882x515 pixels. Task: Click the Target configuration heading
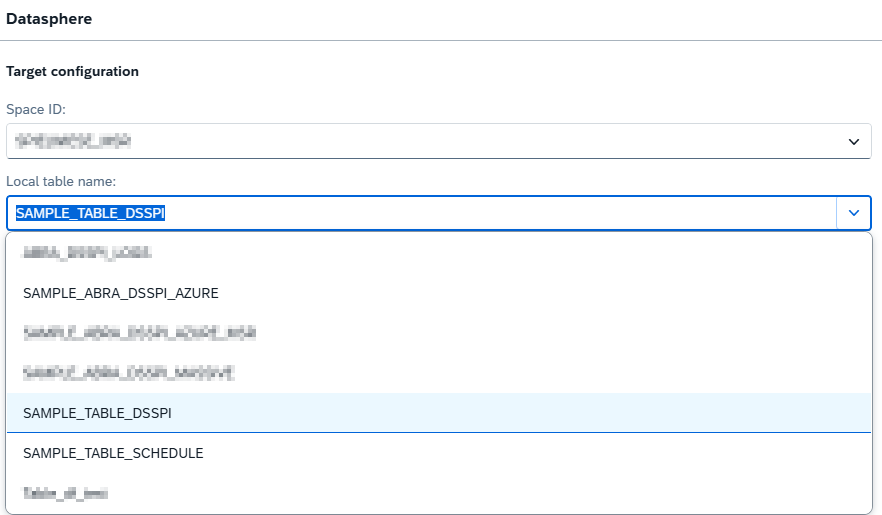coord(72,72)
